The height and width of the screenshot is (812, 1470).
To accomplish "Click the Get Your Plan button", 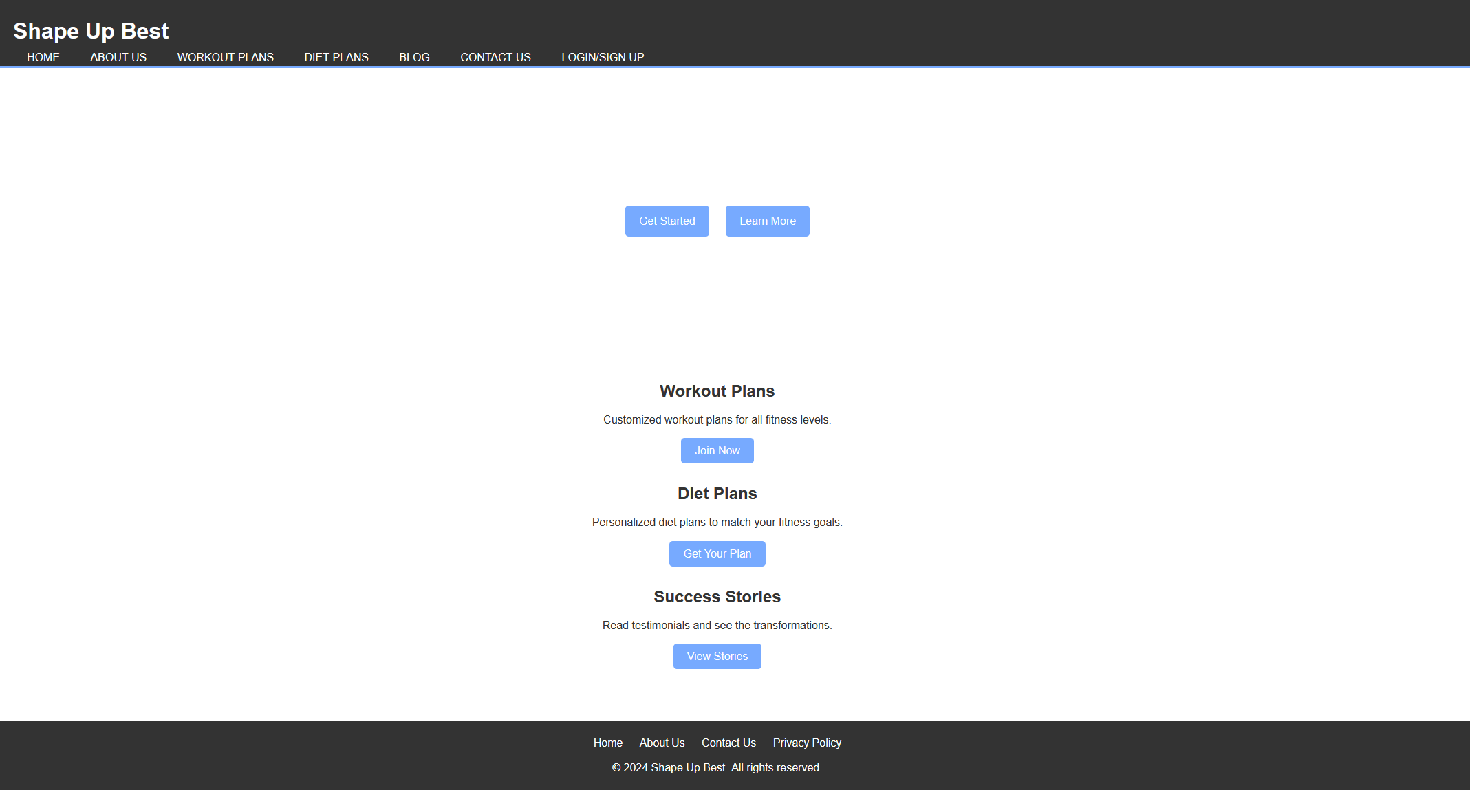I will (x=717, y=553).
